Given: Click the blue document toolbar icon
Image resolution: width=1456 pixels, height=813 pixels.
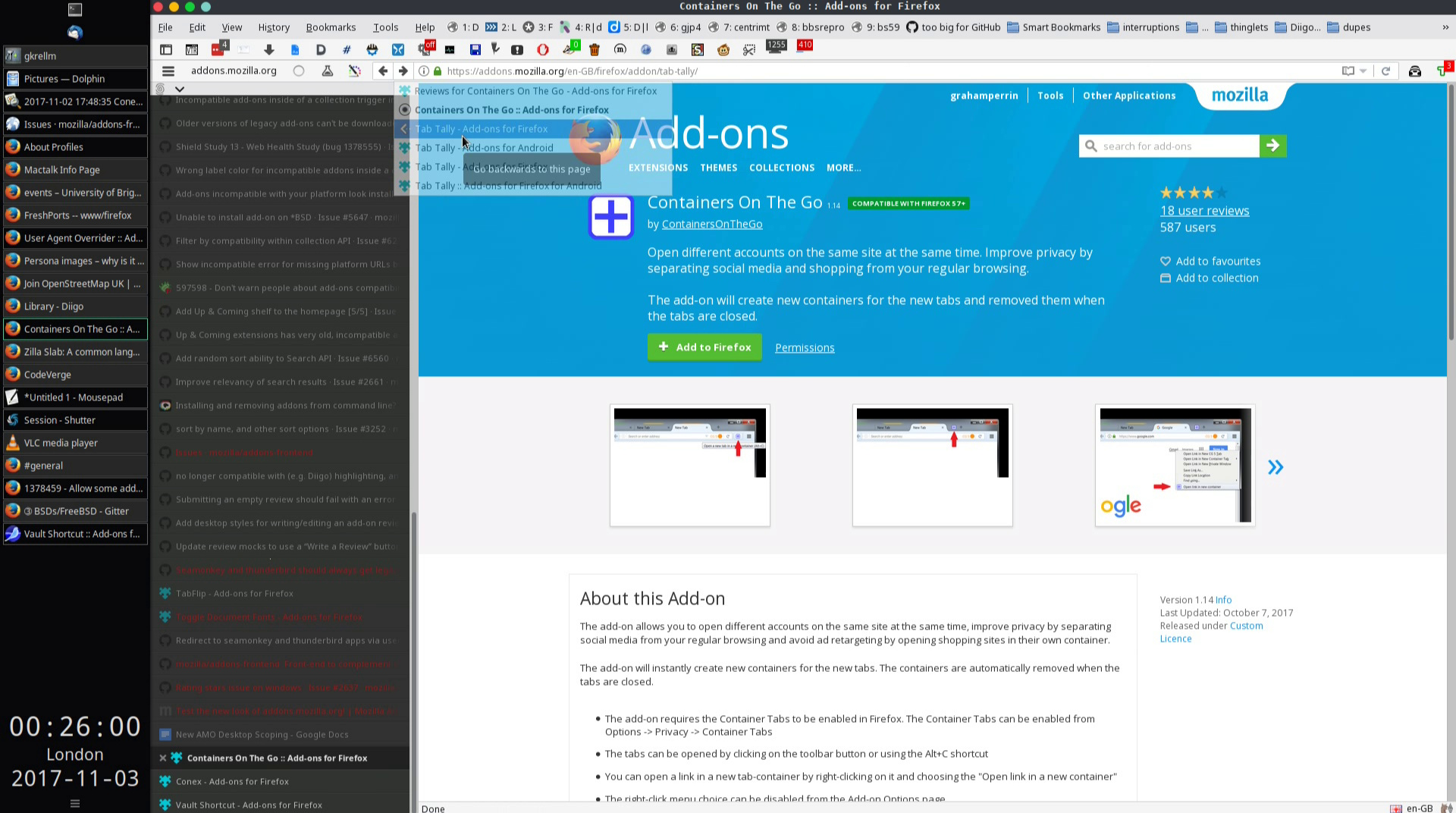Looking at the screenshot, I should pos(295,50).
